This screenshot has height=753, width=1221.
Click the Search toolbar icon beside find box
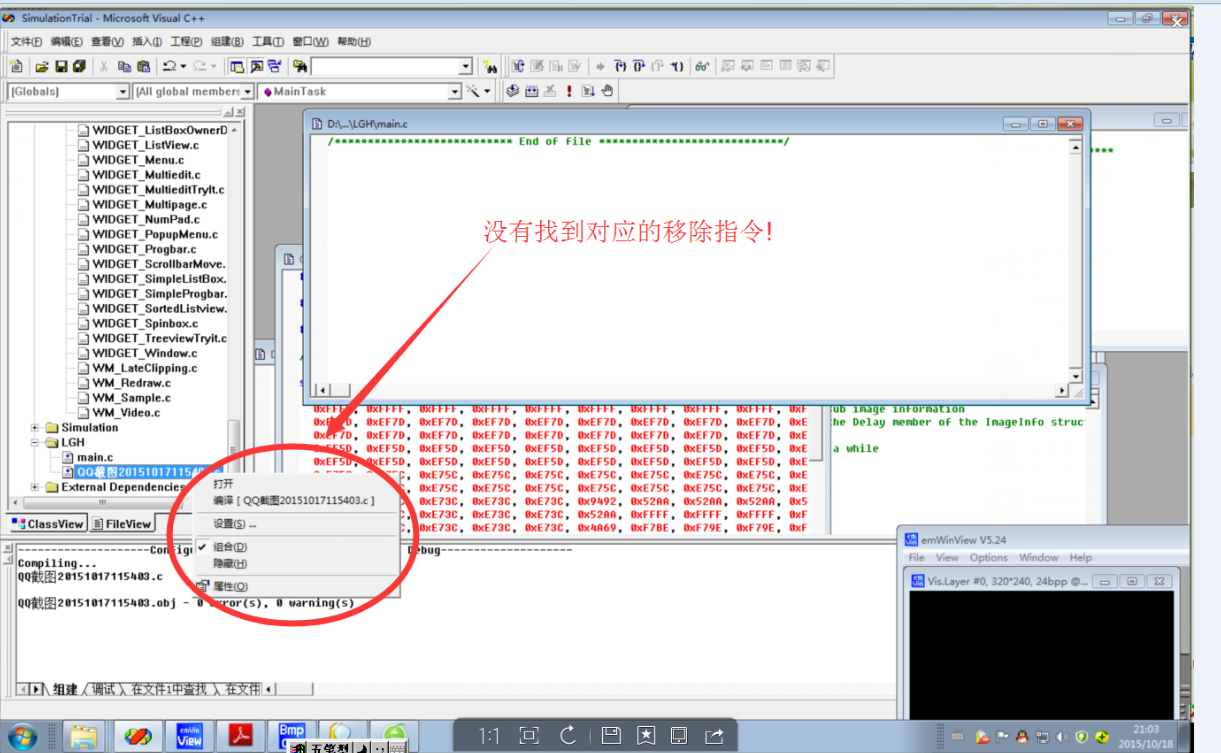pos(490,67)
